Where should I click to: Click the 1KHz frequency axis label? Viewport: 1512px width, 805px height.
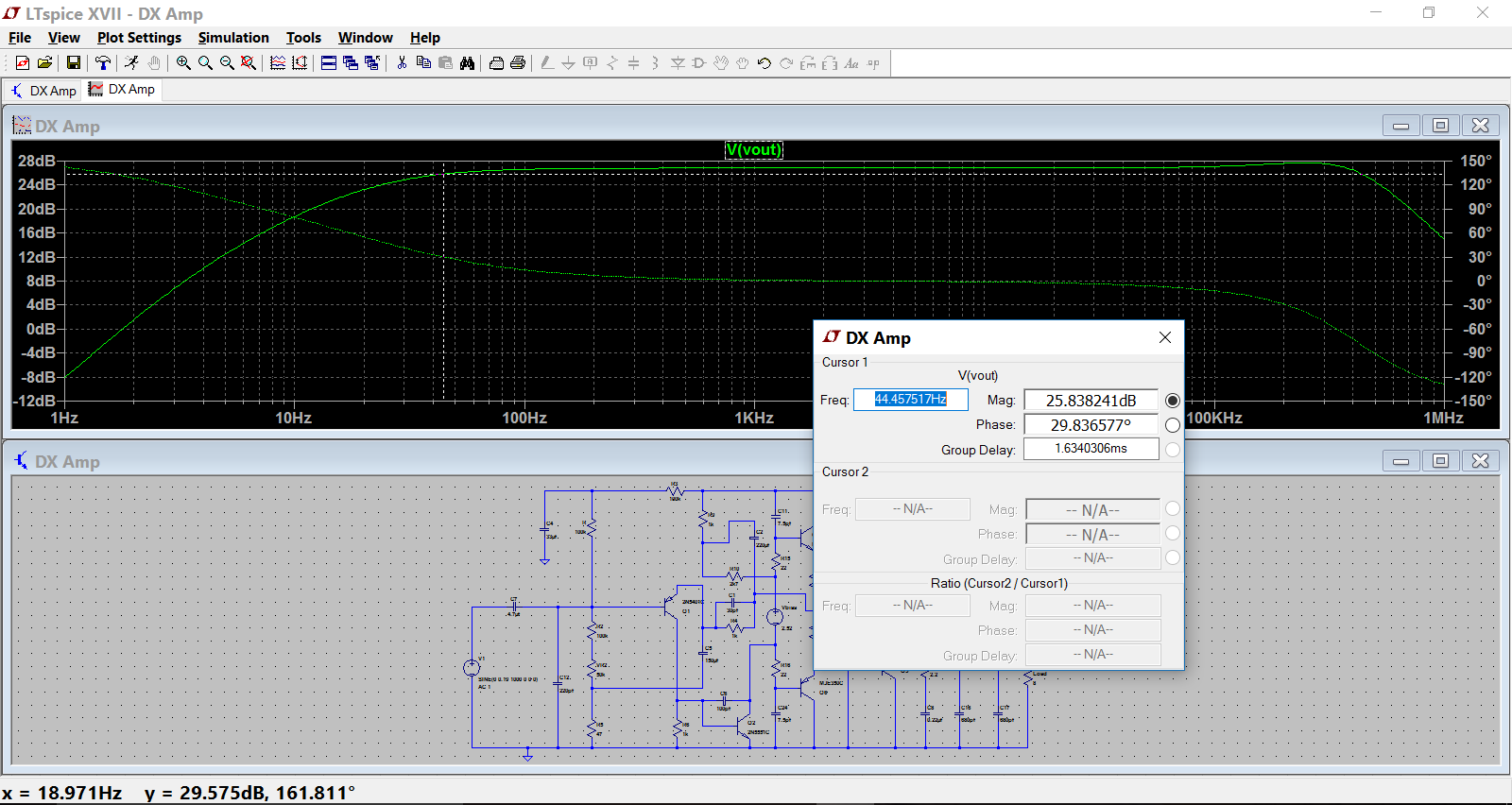click(x=754, y=418)
